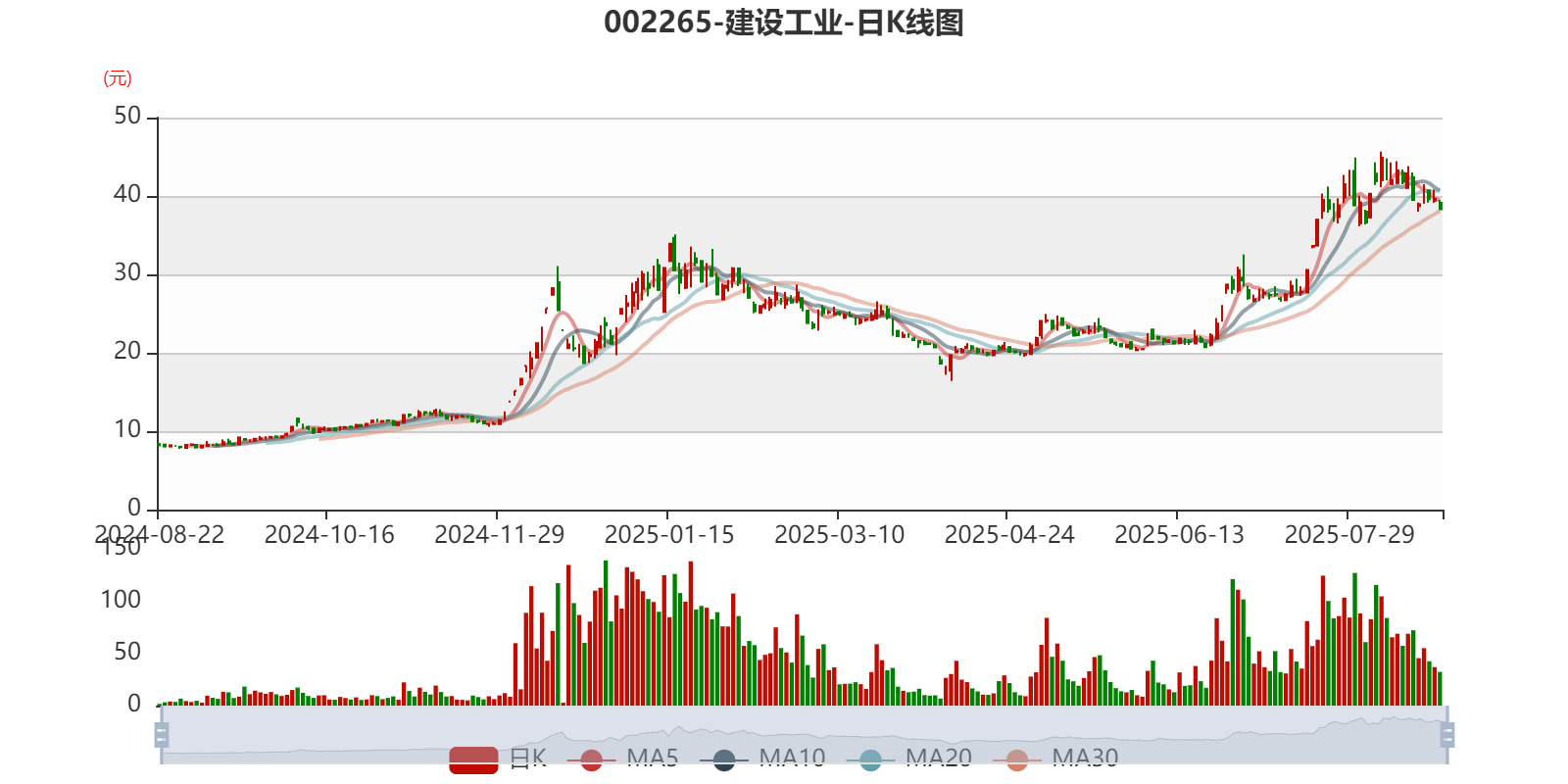Click the price axis label 30

click(127, 272)
